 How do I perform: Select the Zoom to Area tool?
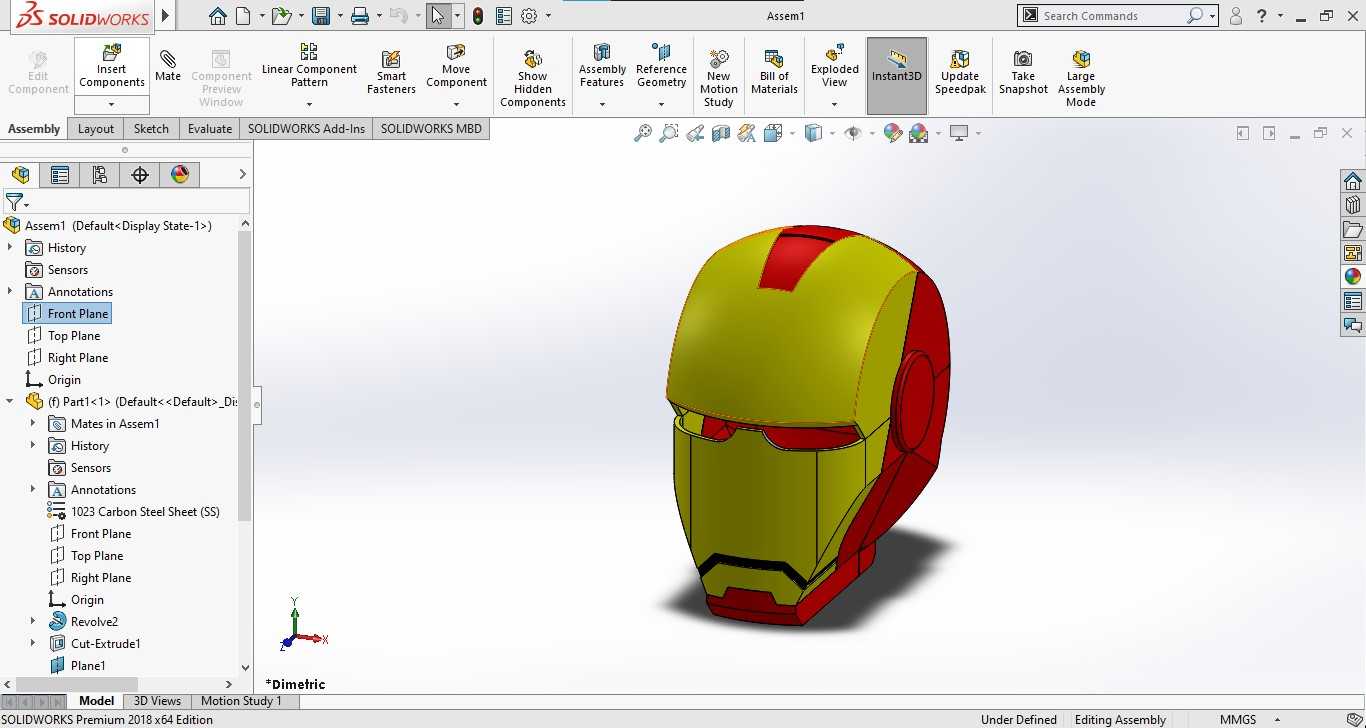[x=669, y=133]
